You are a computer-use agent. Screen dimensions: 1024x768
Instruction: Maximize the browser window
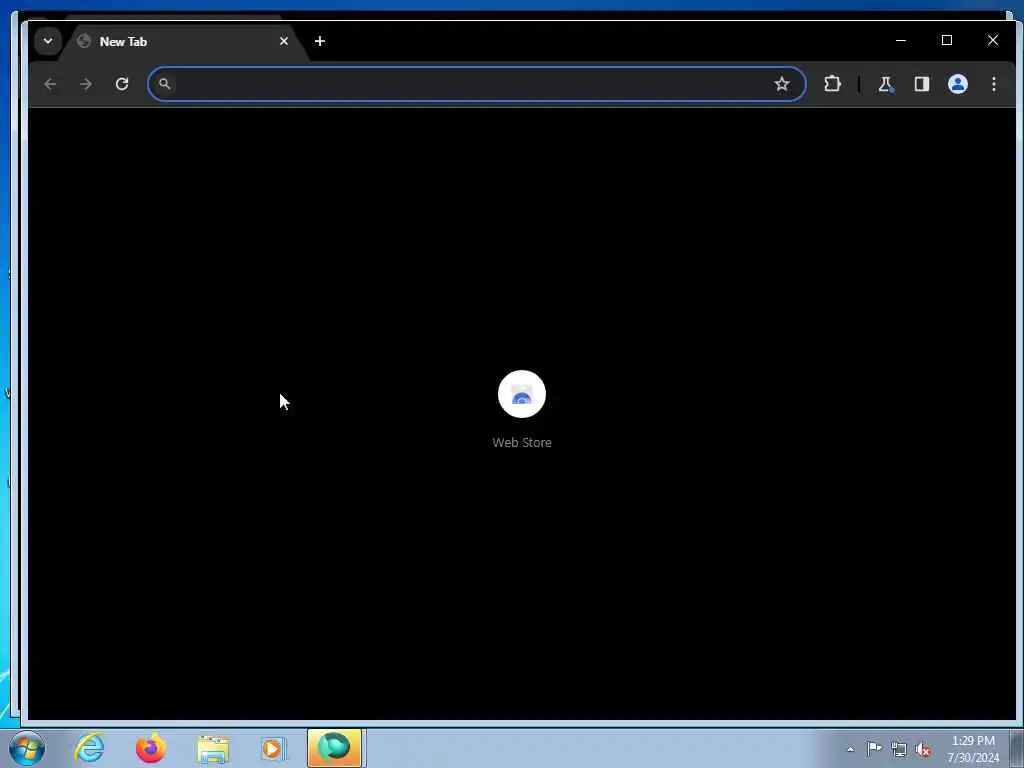coord(946,40)
